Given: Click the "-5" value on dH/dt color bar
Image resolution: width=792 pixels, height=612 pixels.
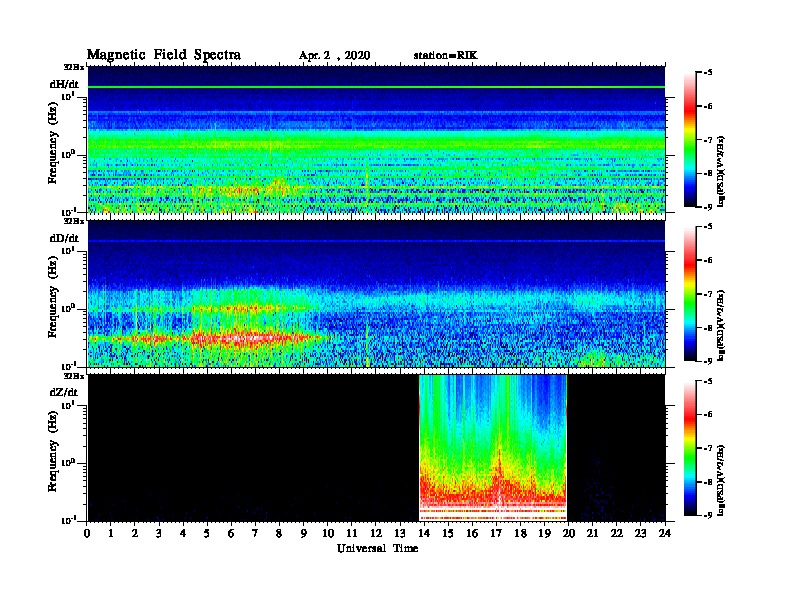Looking at the screenshot, I should (x=708, y=73).
